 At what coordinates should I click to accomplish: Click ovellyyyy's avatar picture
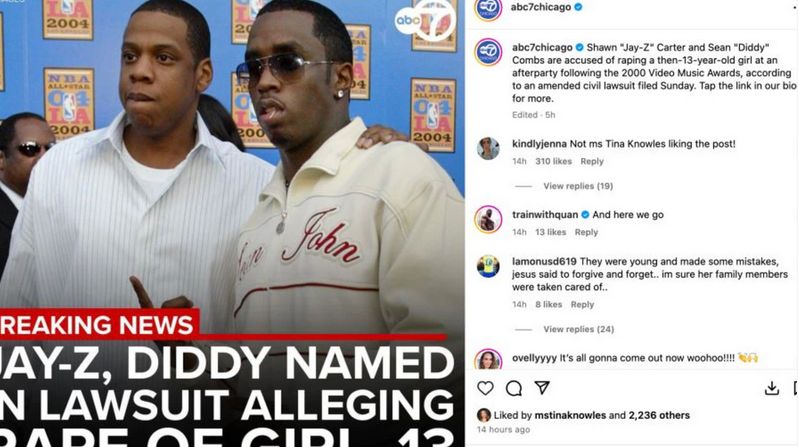[488, 359]
